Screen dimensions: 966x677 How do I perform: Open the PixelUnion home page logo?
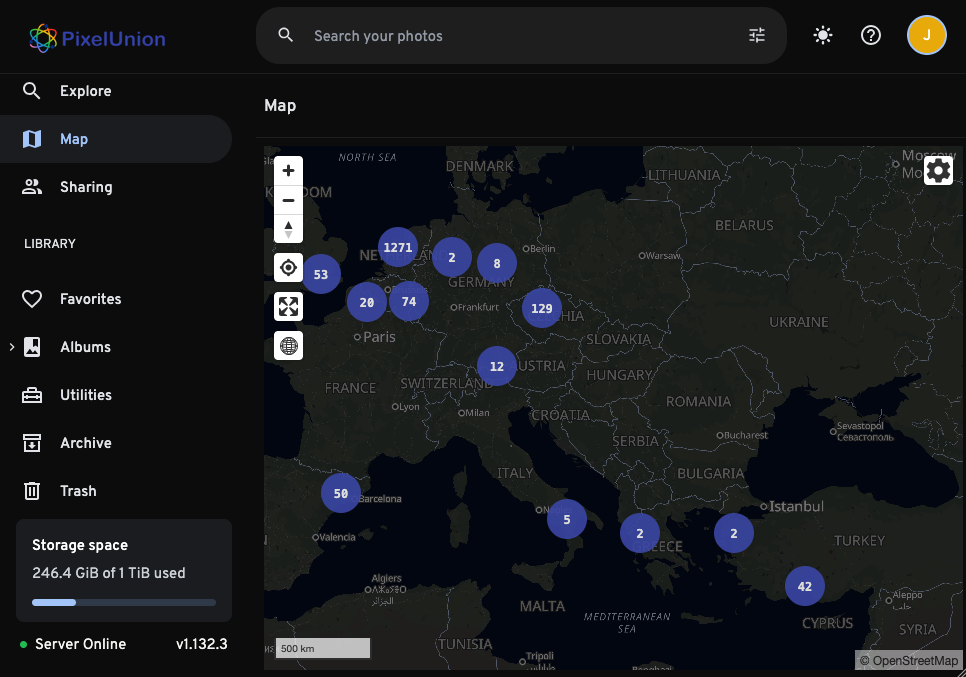pos(95,38)
